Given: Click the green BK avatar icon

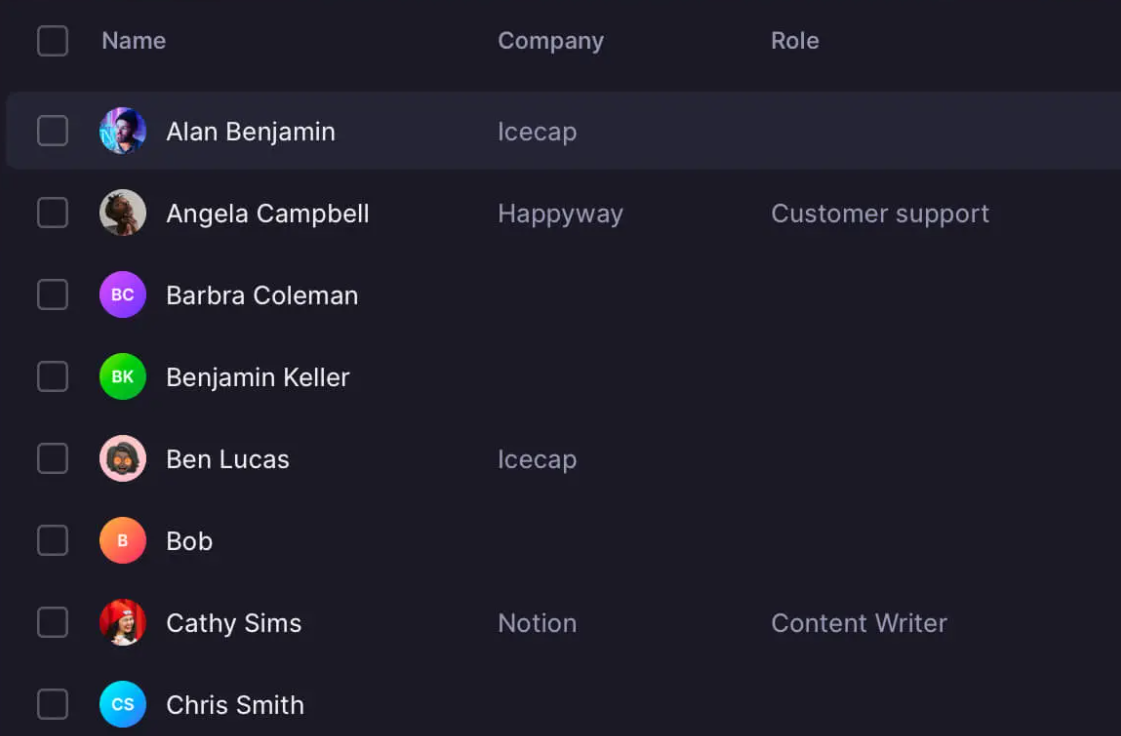Looking at the screenshot, I should click(123, 377).
